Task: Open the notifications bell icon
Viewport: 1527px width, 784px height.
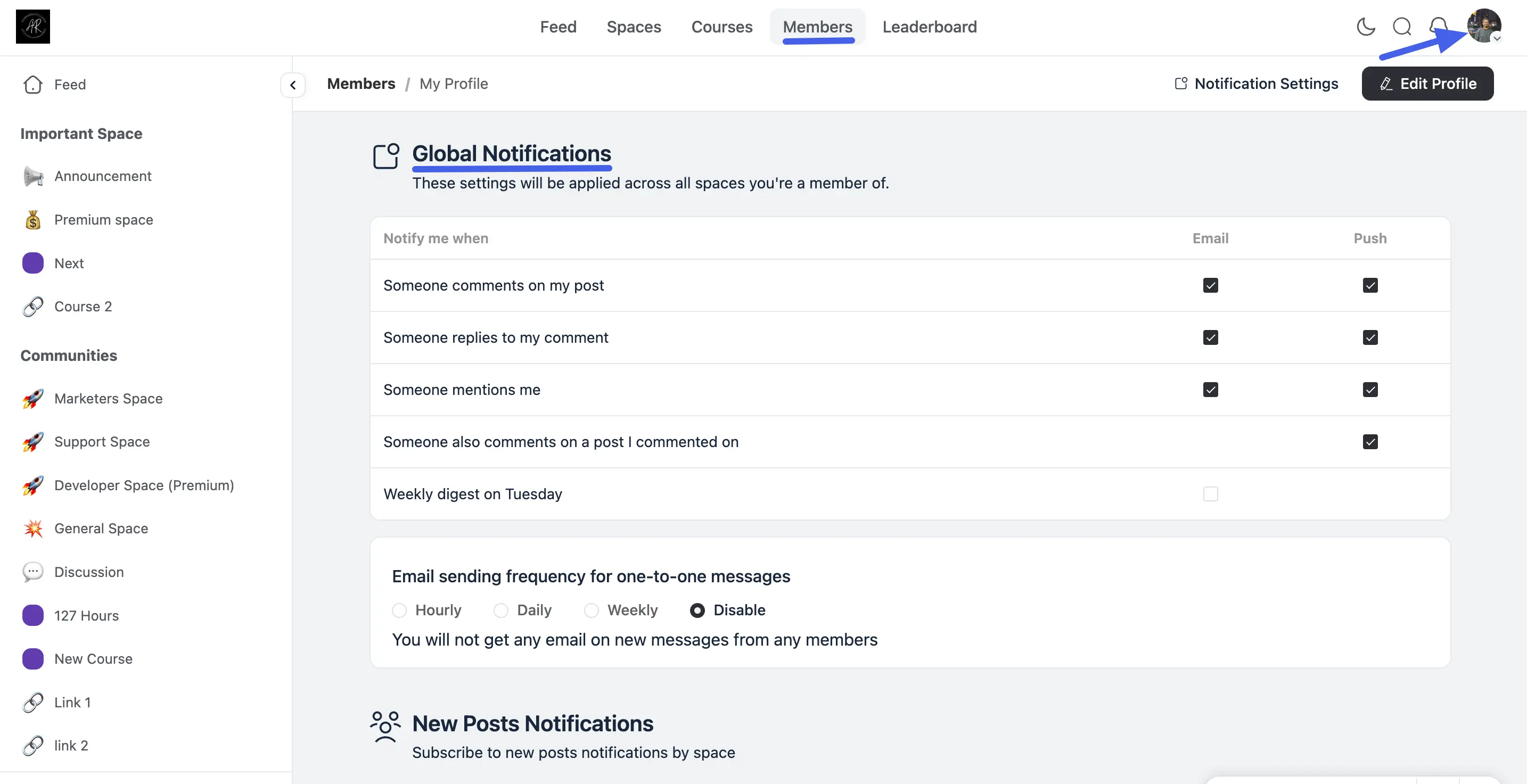Action: [x=1439, y=27]
